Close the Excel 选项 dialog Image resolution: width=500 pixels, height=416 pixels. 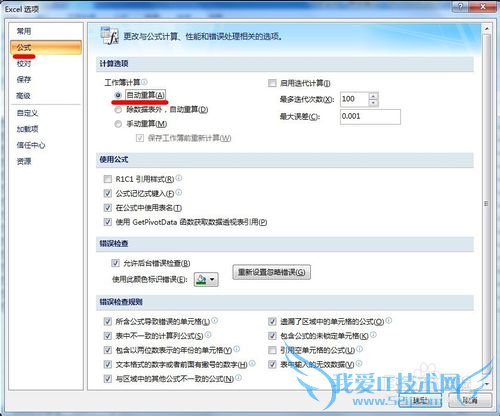[x=483, y=6]
